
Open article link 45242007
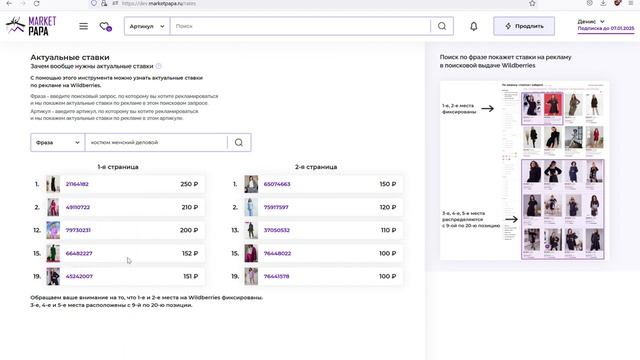click(79, 276)
